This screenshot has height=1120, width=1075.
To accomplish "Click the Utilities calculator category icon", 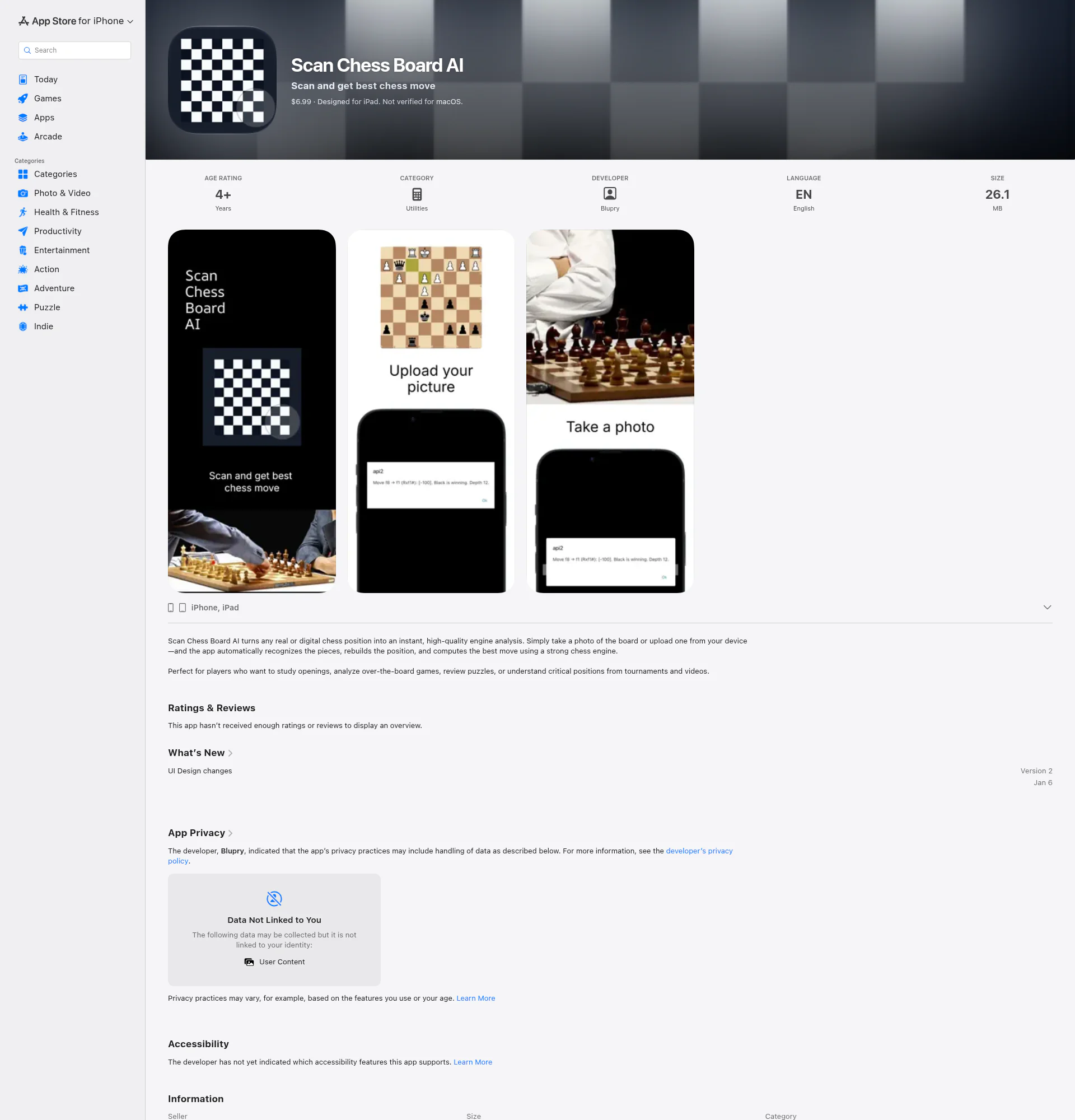I will 417,194.
